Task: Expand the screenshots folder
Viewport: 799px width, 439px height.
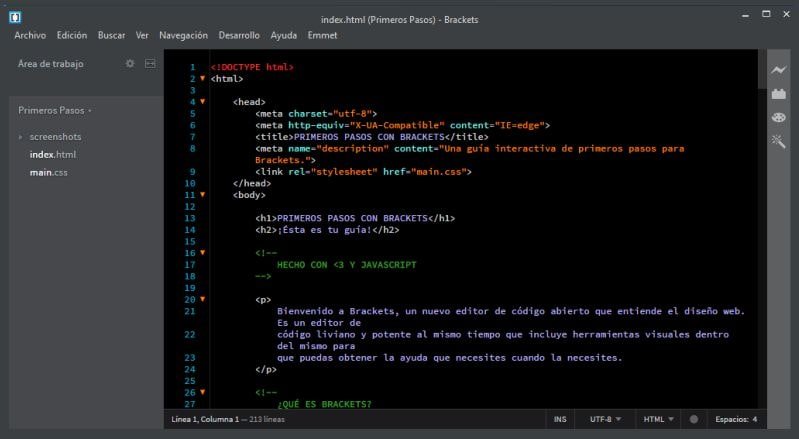Action: pyautogui.click(x=20, y=137)
